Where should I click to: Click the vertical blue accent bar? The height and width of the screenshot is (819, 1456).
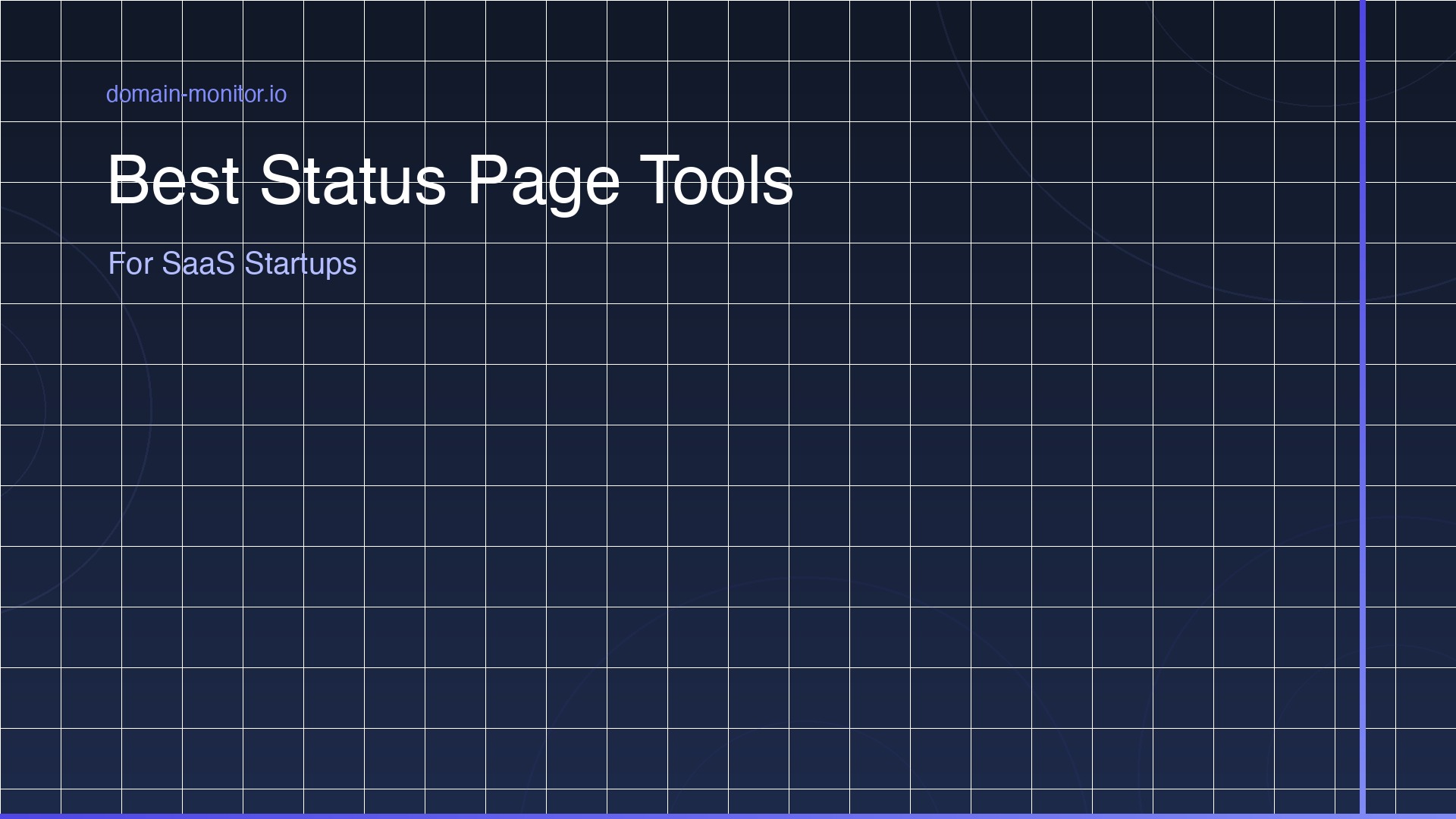pos(1363,409)
